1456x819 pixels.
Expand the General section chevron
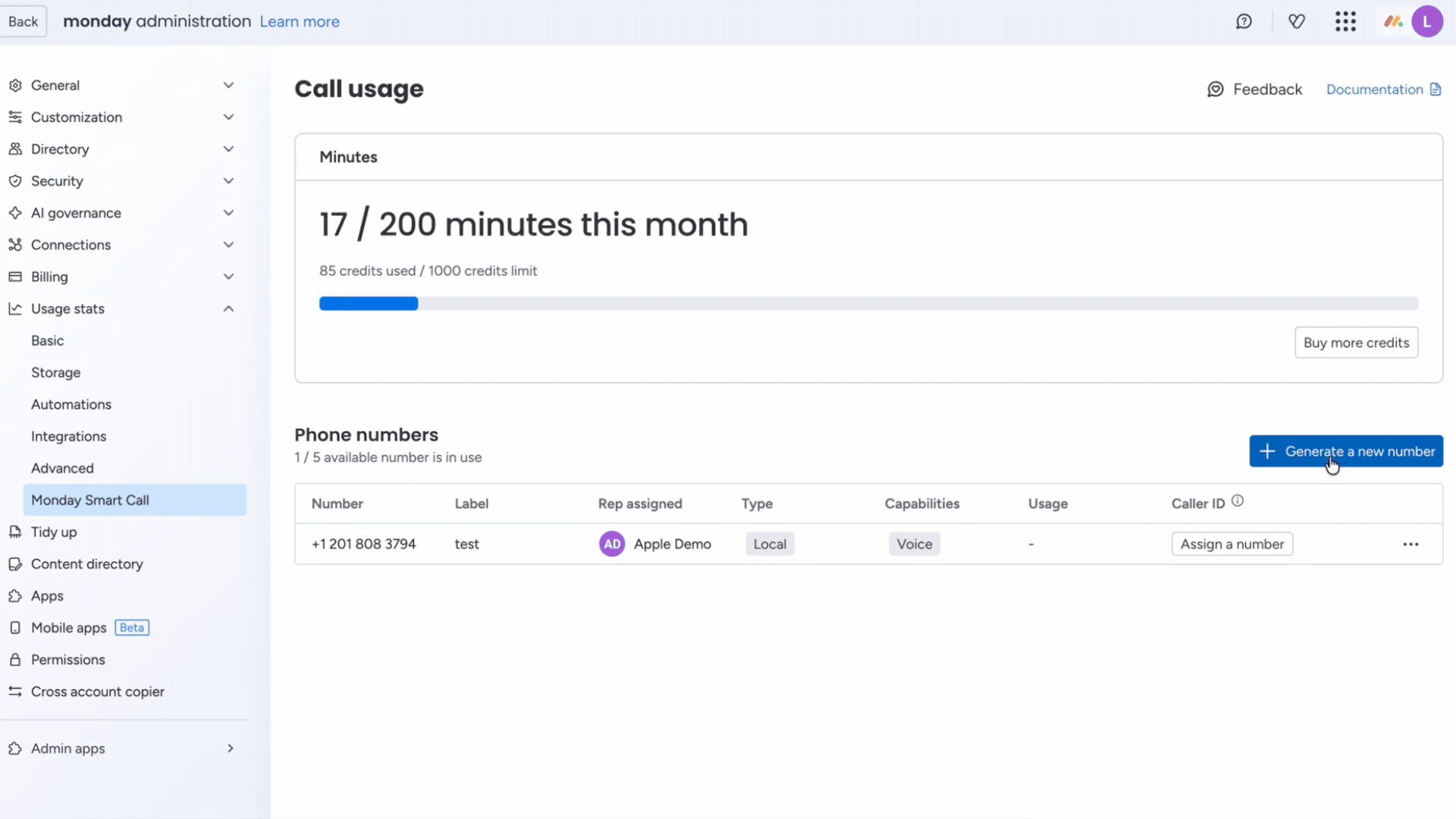[x=228, y=86]
